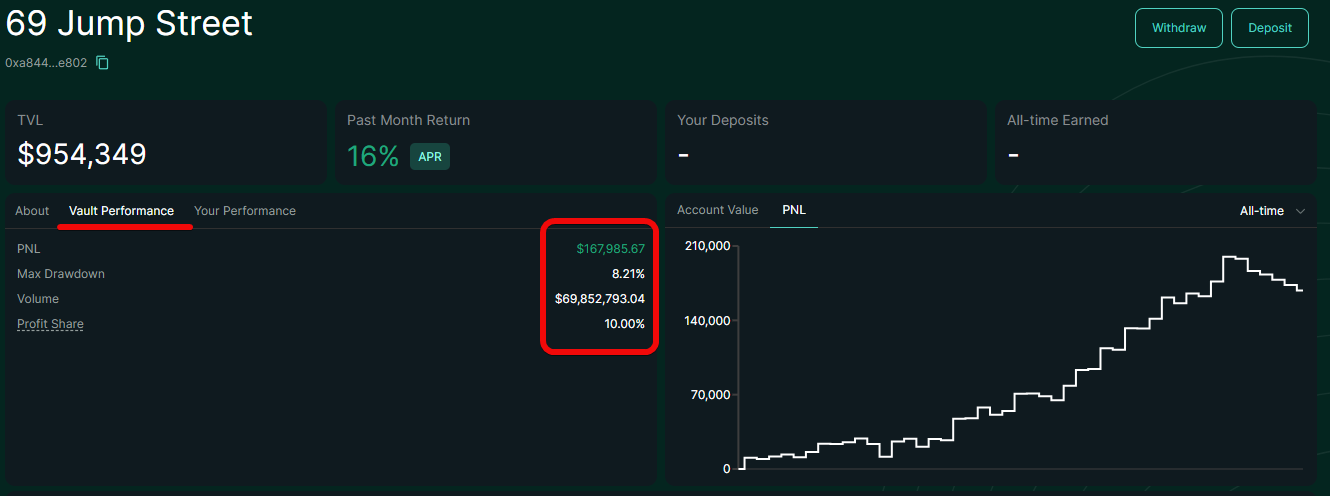Select the Vault Performance tab

coord(121,211)
